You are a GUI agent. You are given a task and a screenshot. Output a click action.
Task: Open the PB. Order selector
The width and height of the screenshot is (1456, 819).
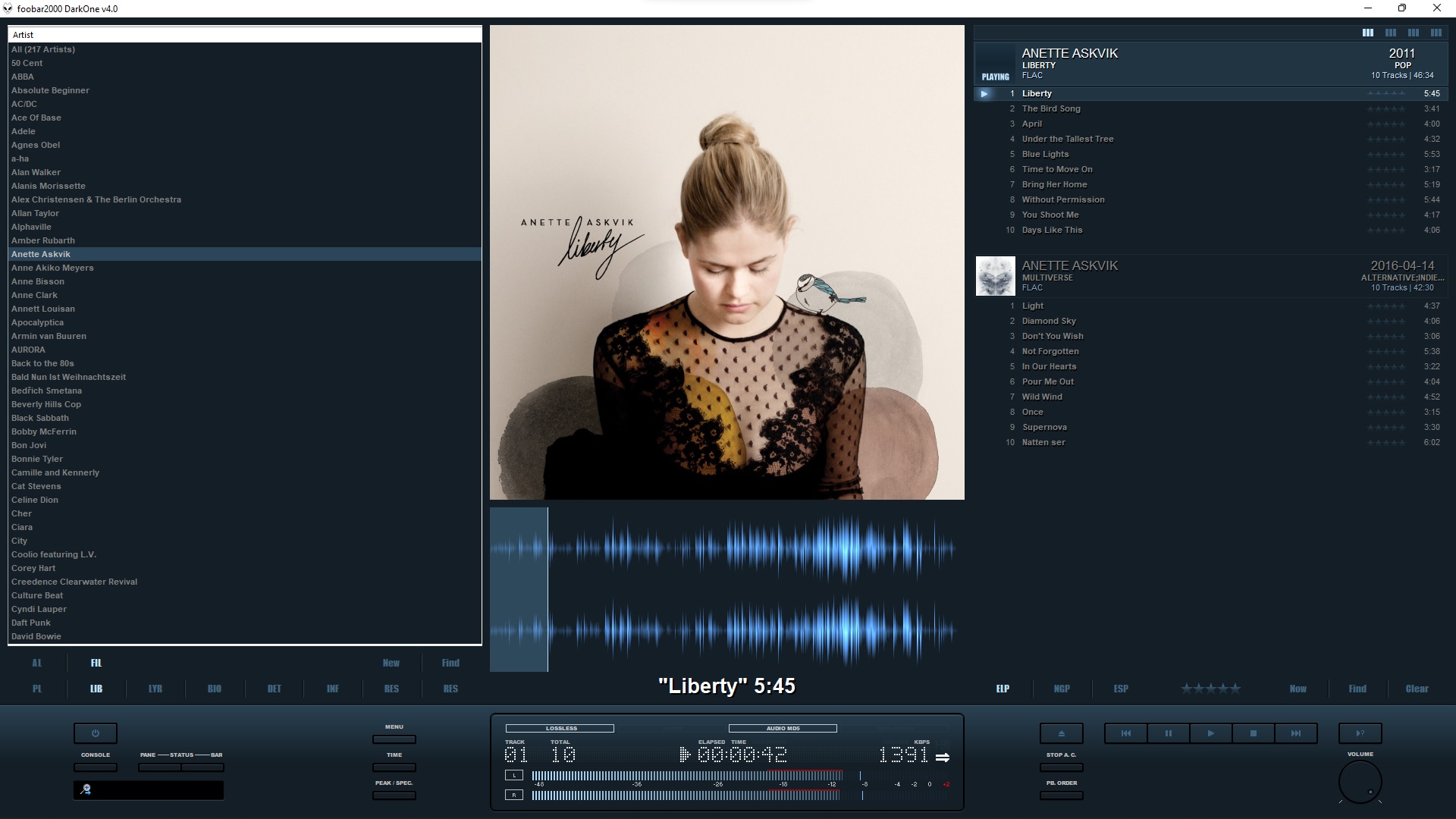(x=1061, y=795)
